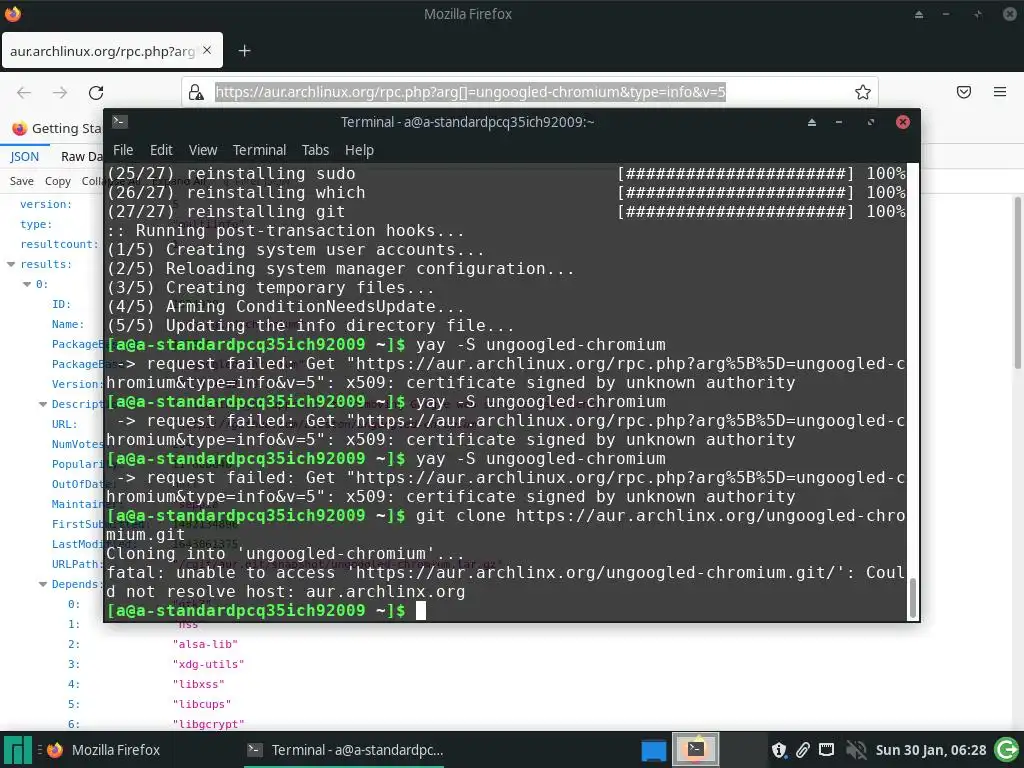Click the "alsa-lib" value in JSON
This screenshot has width=1024, height=768.
coord(205,645)
